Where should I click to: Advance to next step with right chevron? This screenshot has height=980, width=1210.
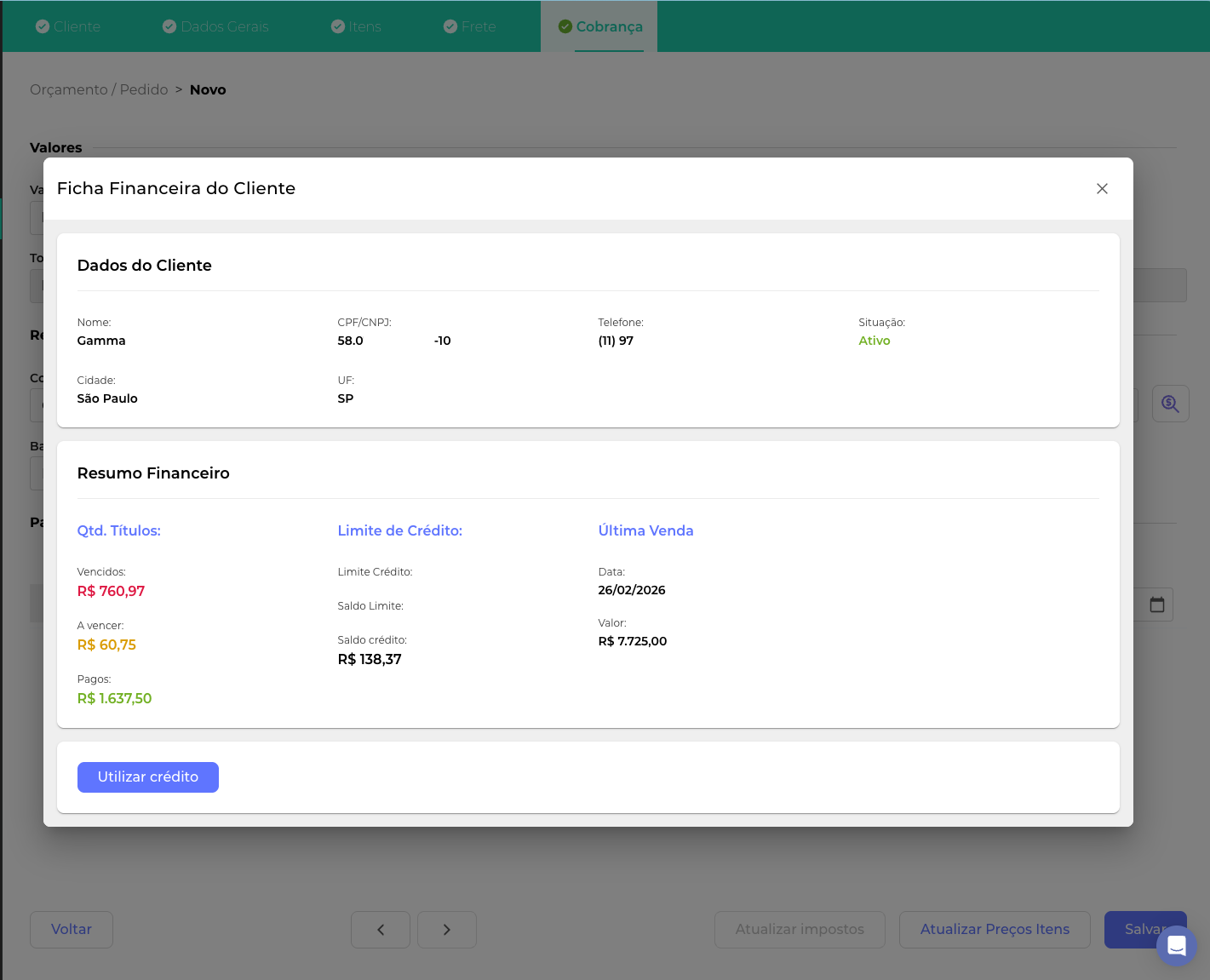[447, 930]
